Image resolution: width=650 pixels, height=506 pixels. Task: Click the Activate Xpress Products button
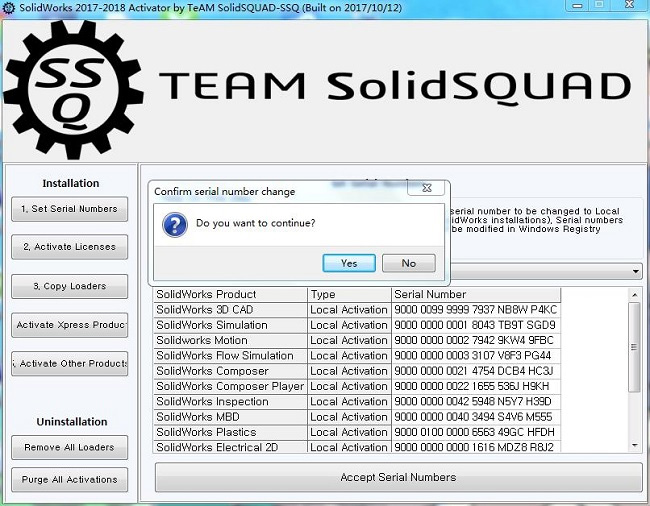[x=70, y=325]
